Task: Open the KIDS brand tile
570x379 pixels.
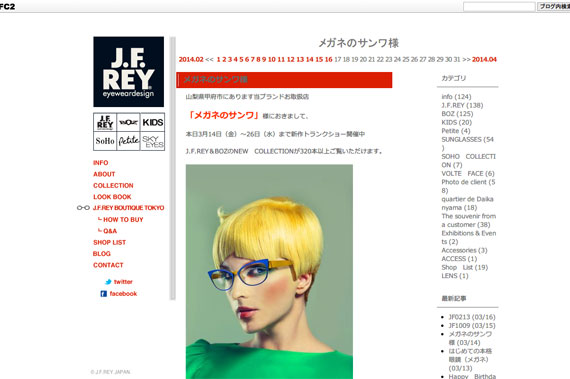Action: pos(153,122)
